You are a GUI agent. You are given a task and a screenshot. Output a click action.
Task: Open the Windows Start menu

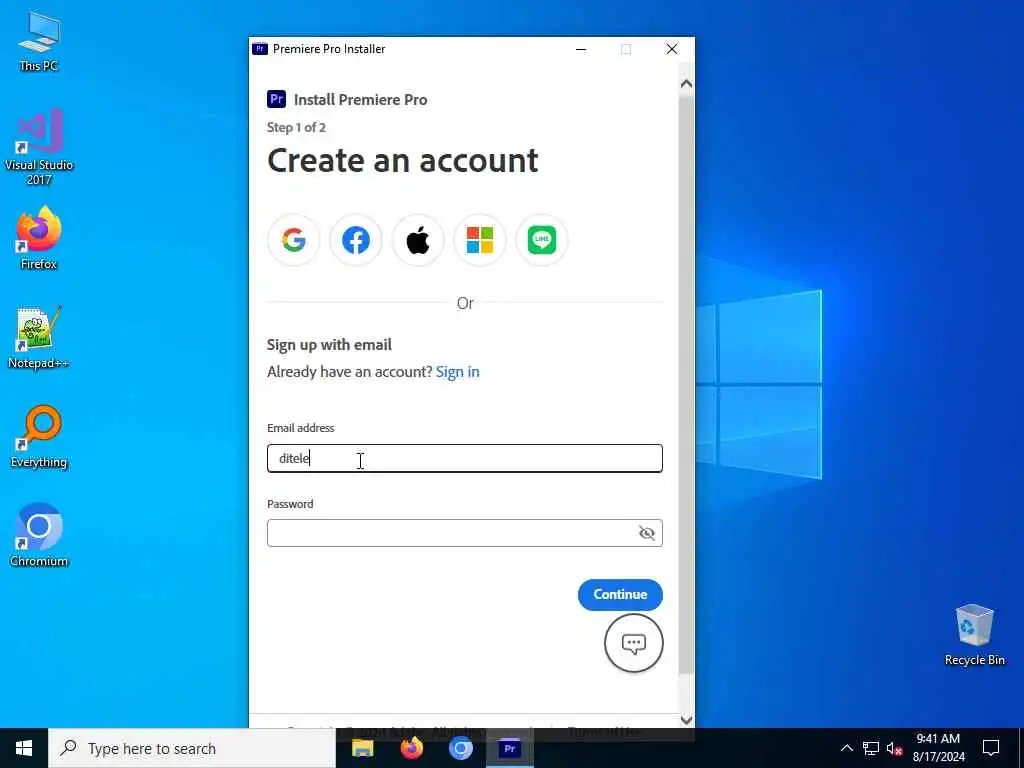pyautogui.click(x=24, y=748)
